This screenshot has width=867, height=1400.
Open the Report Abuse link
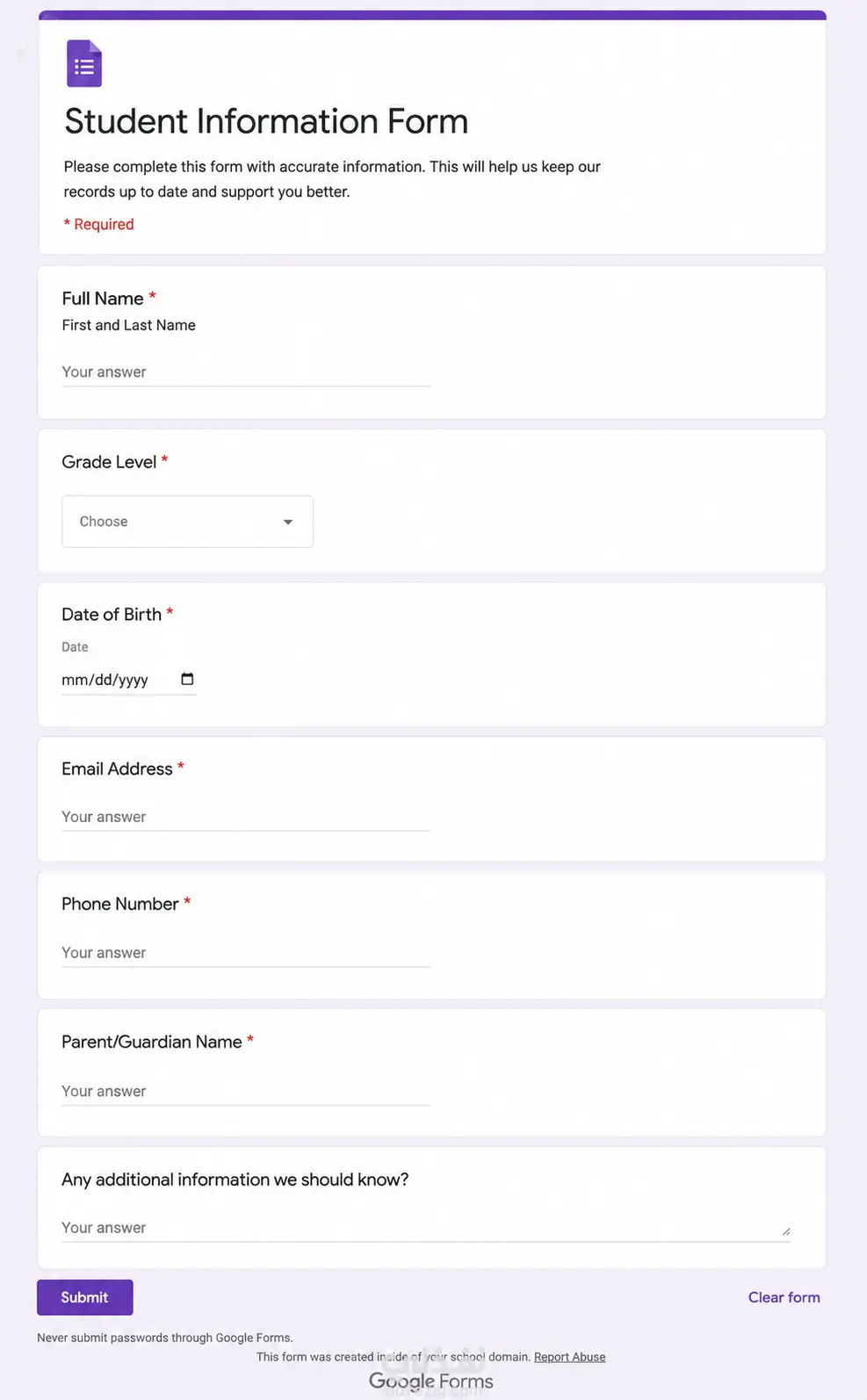(569, 1357)
